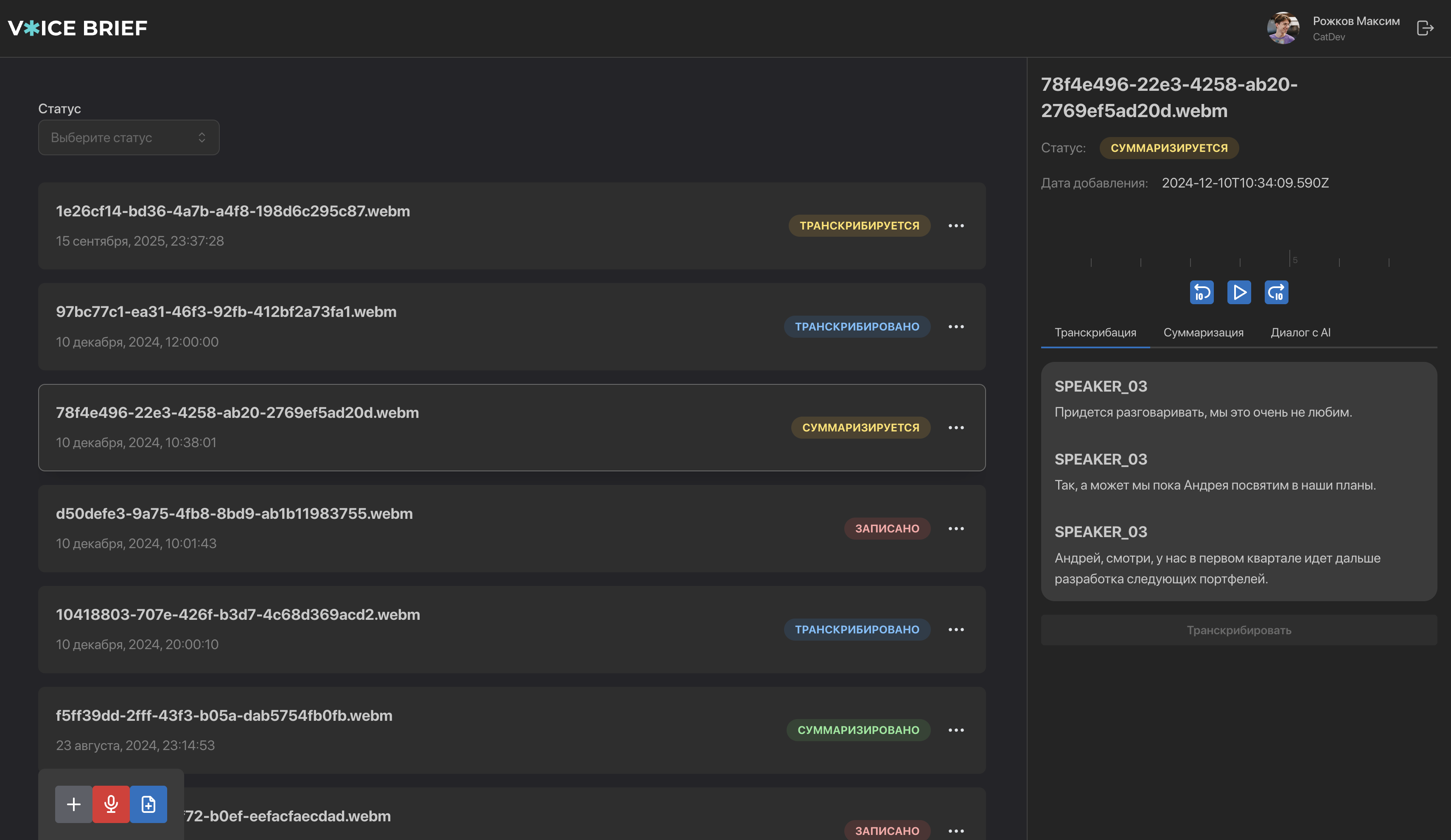Open three-dot menu for 97bc77c1 recording
This screenshot has width=1451, height=840.
click(x=956, y=326)
